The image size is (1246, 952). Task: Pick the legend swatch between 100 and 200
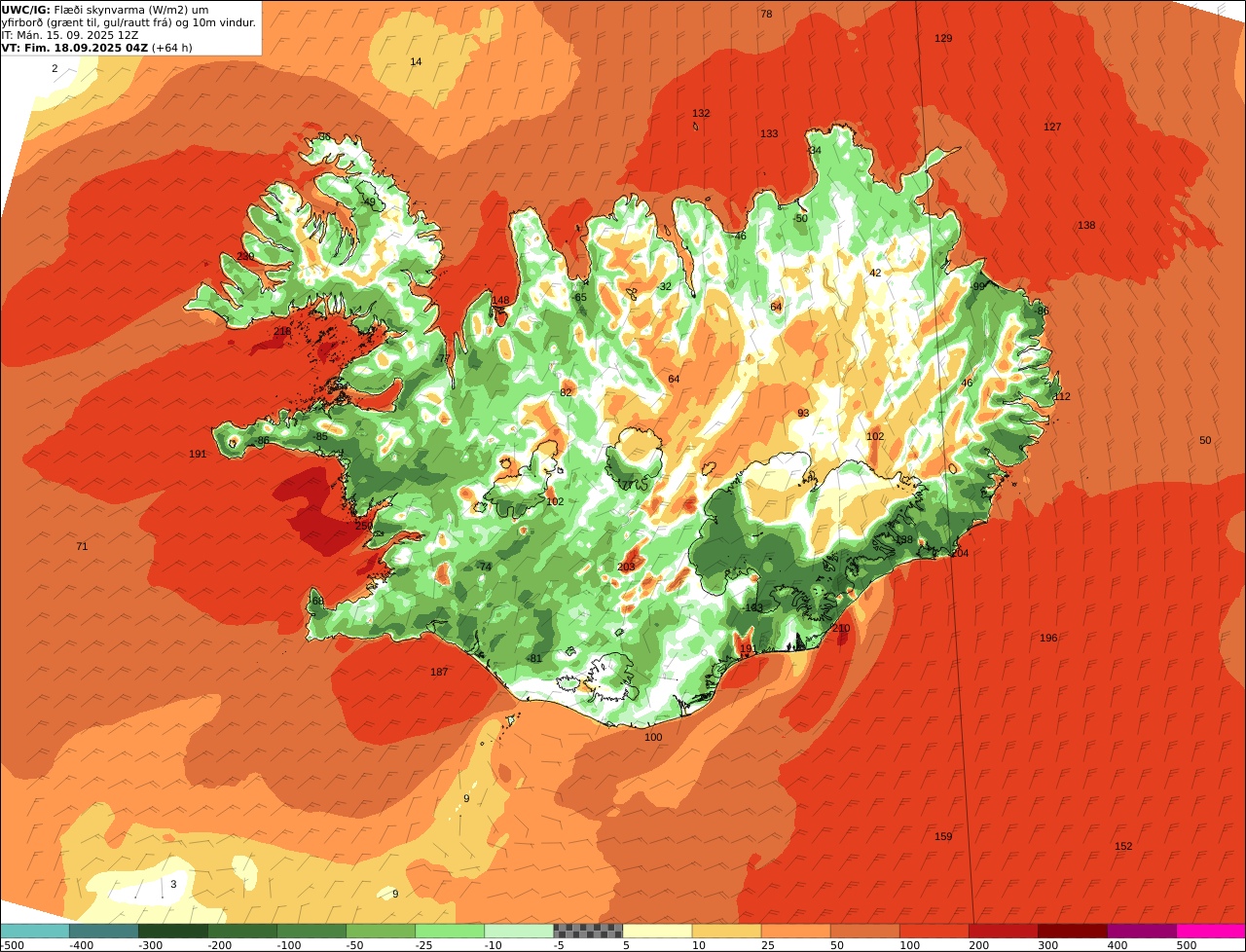(x=934, y=931)
